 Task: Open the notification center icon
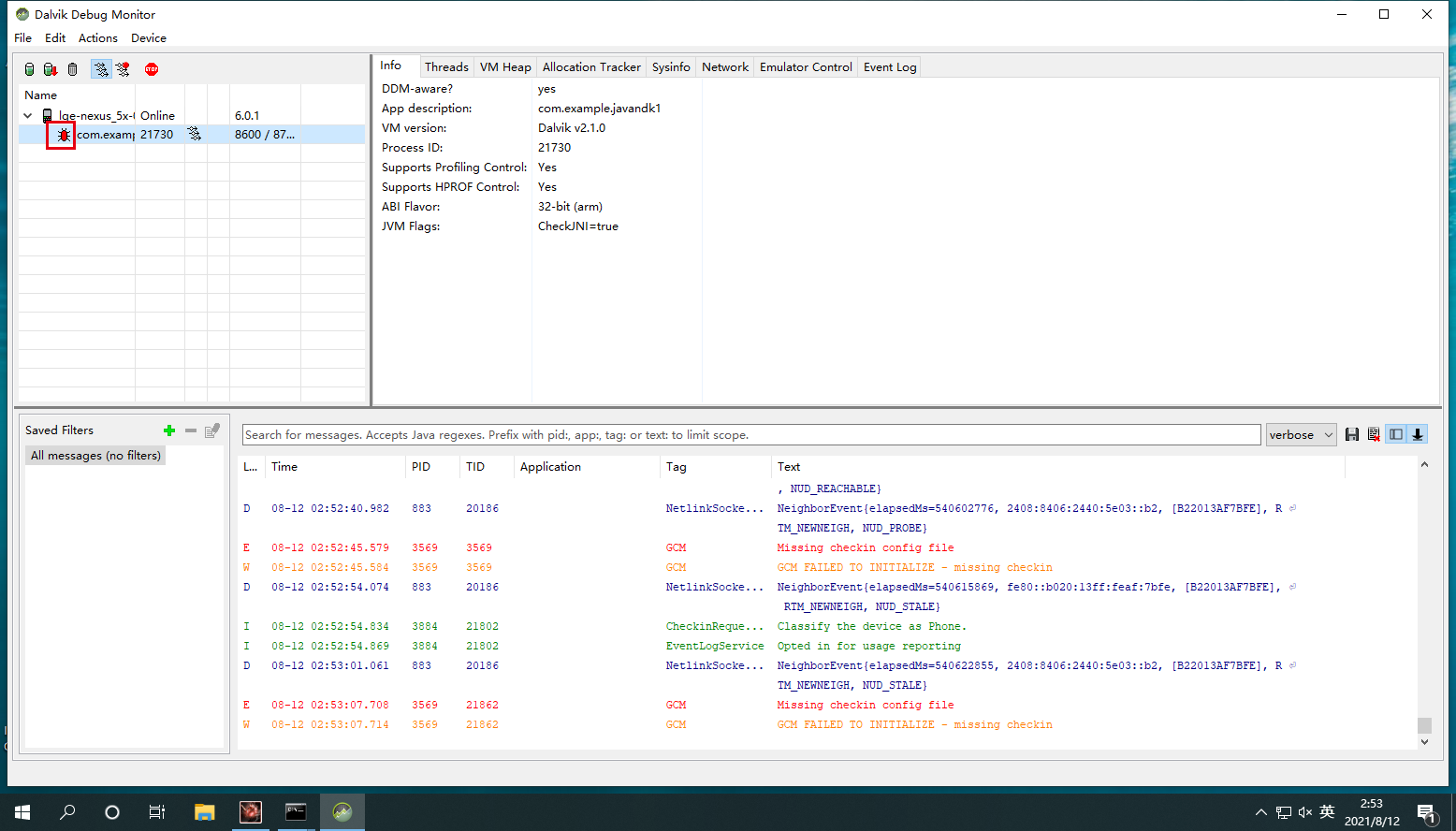(1427, 813)
